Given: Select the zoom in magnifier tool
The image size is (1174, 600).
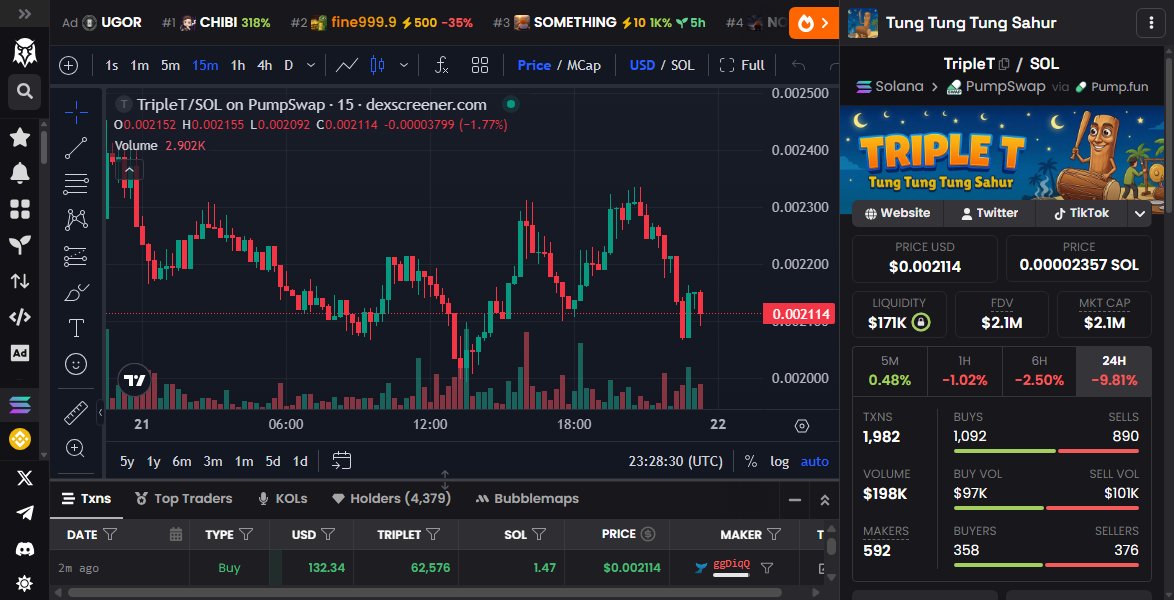Looking at the screenshot, I should coord(76,449).
